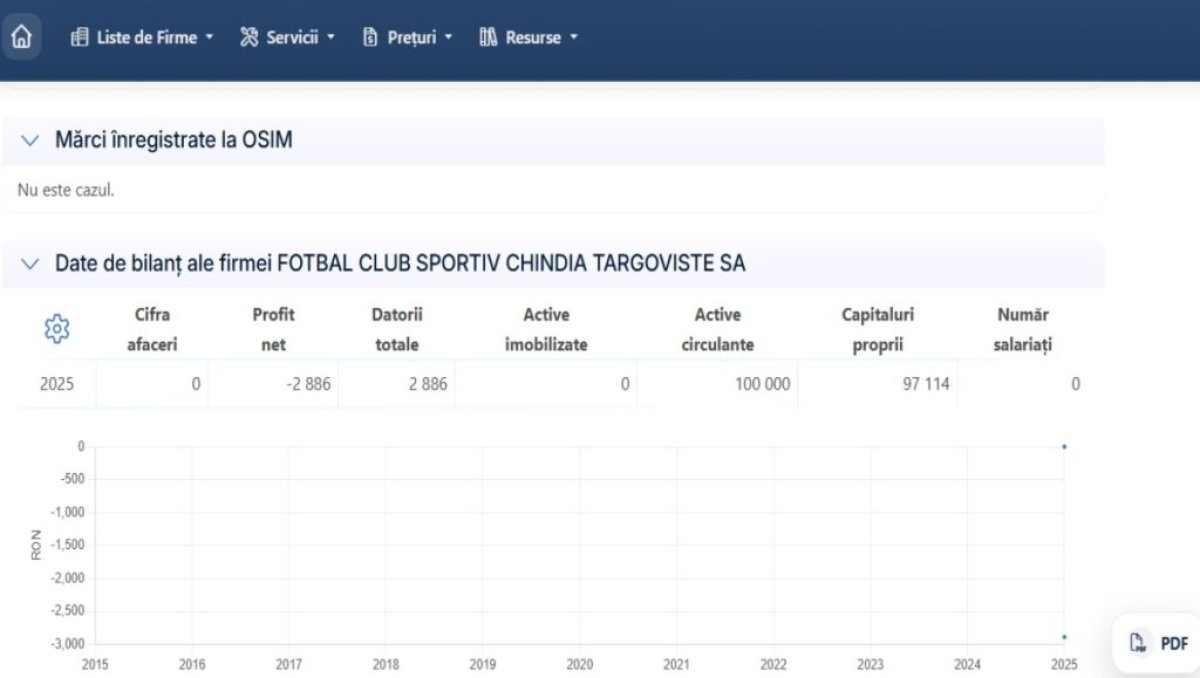Select the 97 114 capitaluri proprii value
Screen dimensions: 1200x678
[926, 384]
